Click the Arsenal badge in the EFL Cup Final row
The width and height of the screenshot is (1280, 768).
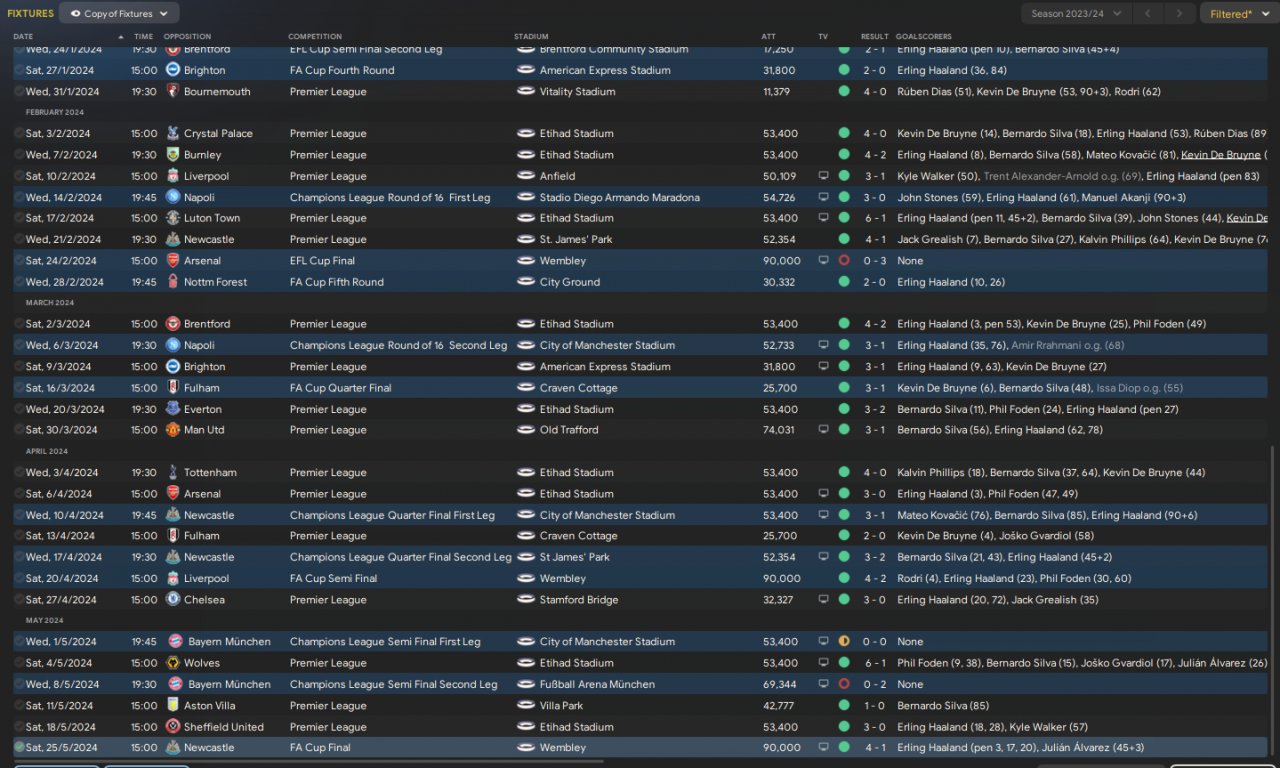173,260
